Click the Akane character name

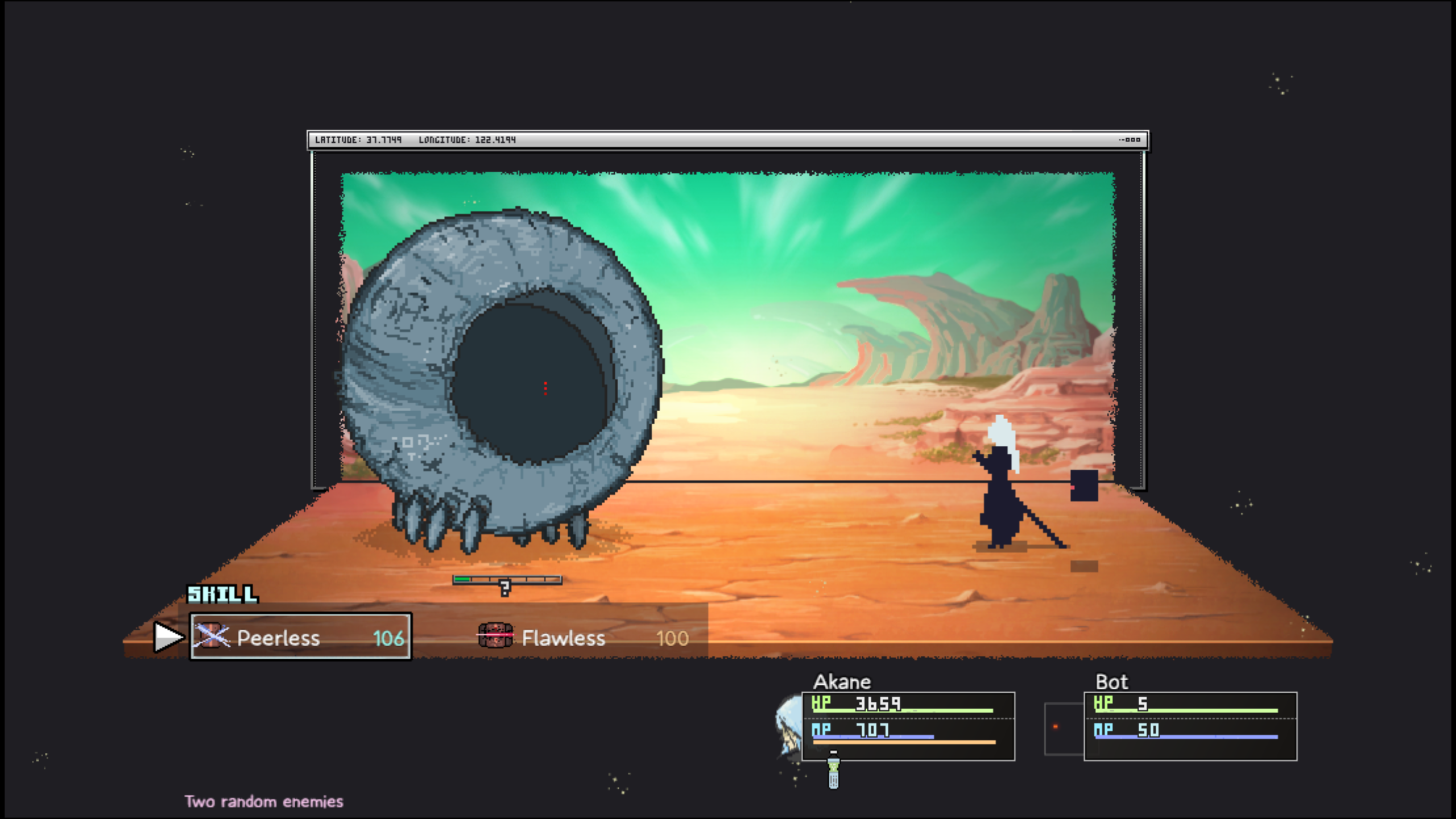(842, 681)
